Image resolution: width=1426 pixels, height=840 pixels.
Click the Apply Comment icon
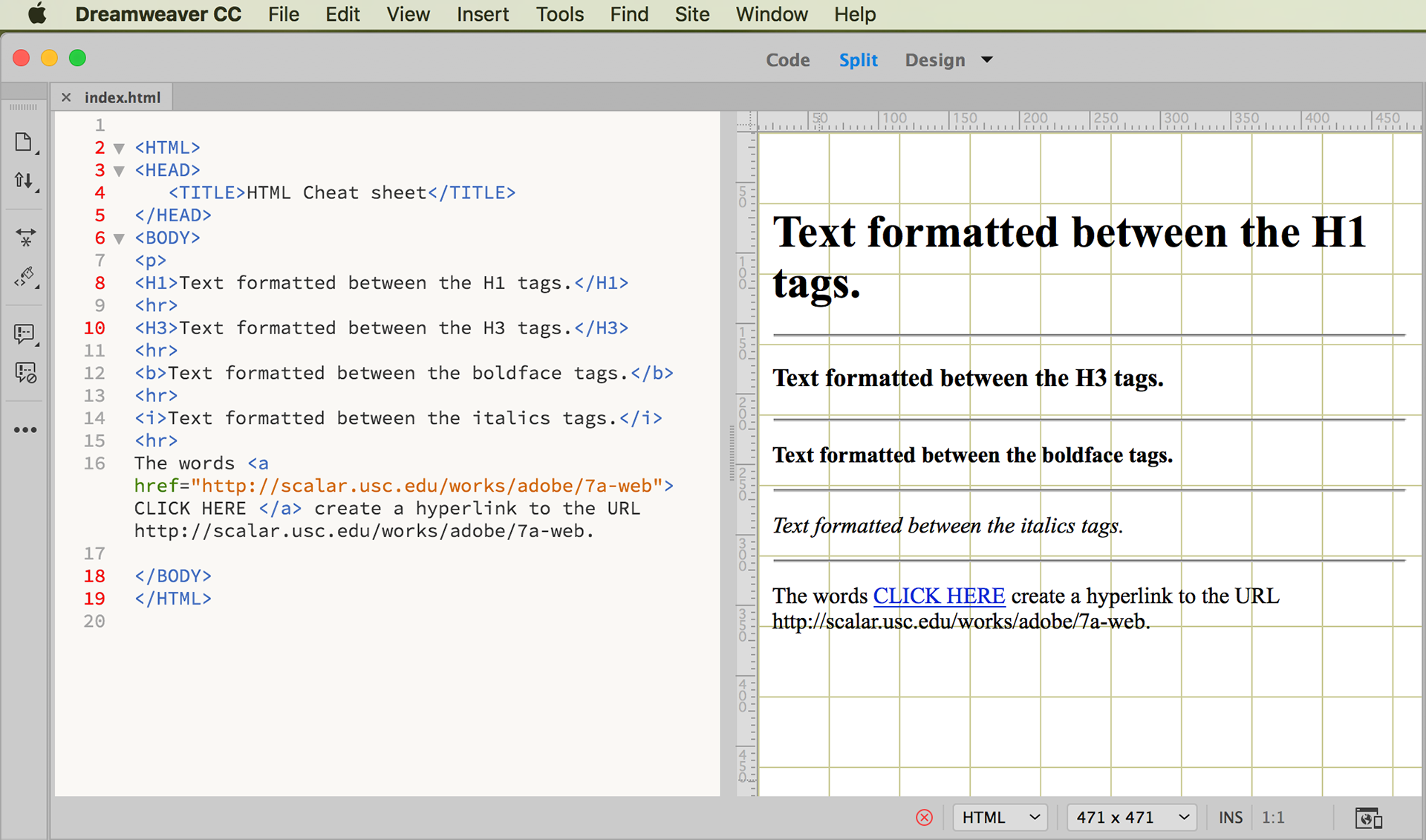point(25,334)
